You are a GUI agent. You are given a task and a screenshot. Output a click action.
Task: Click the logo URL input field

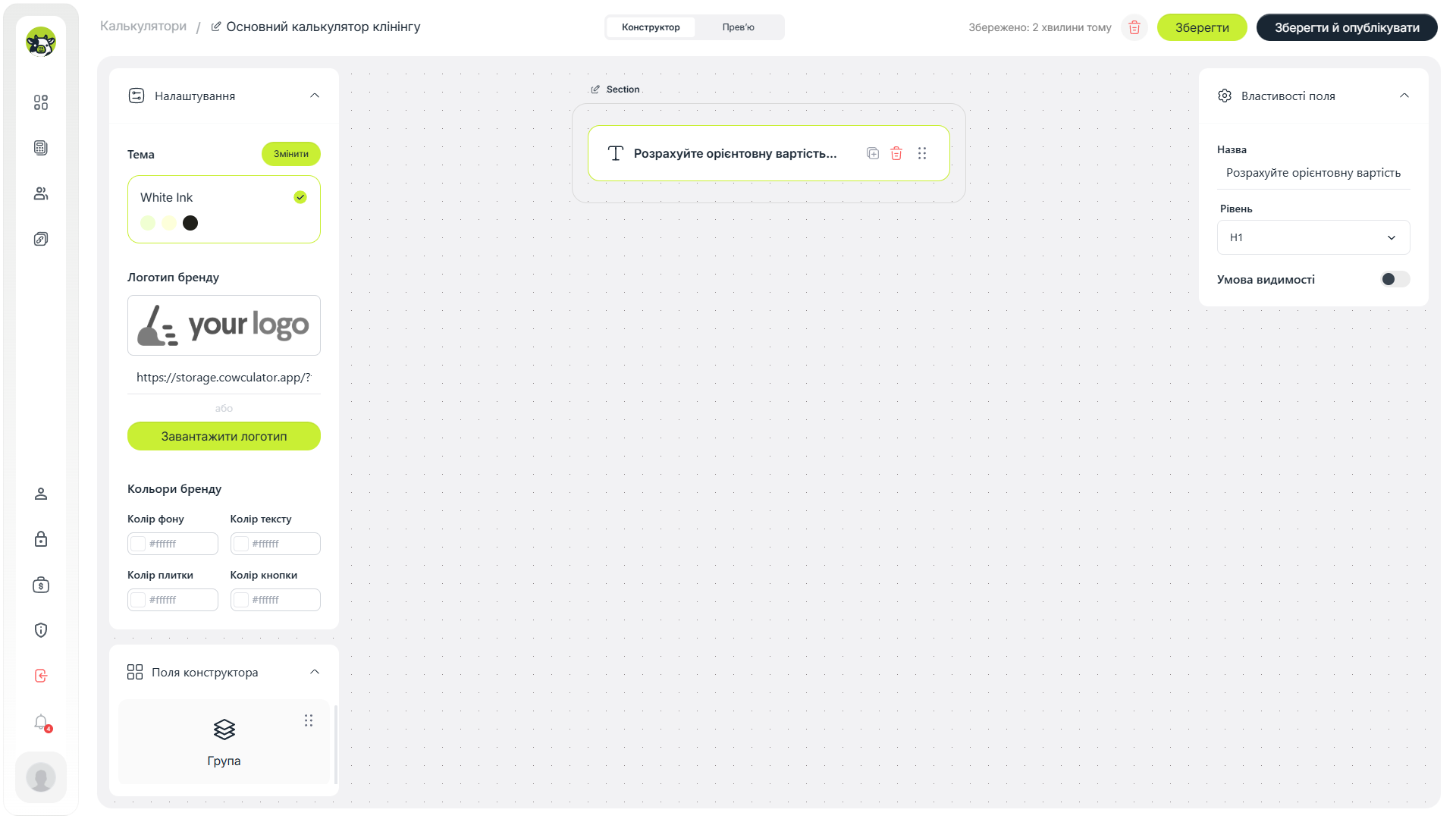coord(224,378)
